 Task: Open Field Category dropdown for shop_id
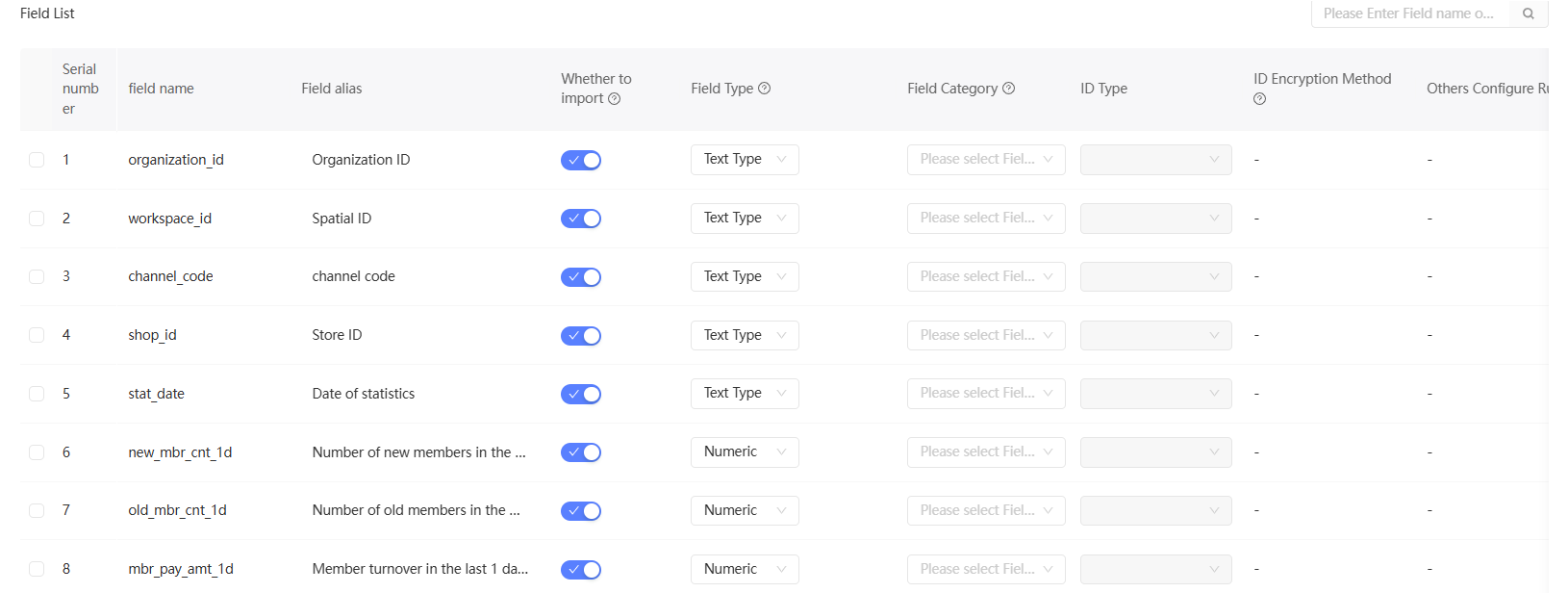(x=986, y=335)
